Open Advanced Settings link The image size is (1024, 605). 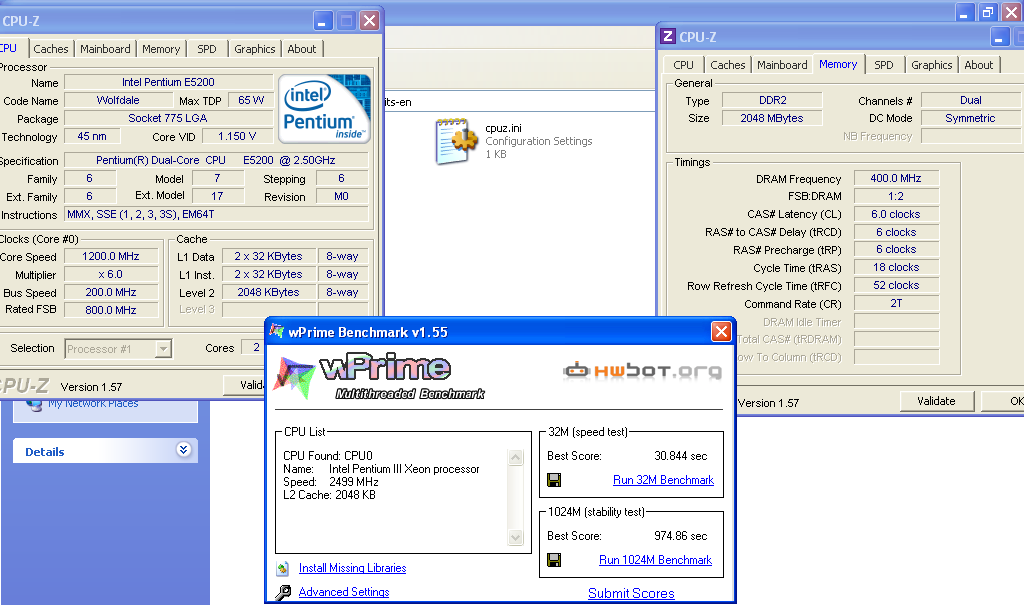coord(344,592)
